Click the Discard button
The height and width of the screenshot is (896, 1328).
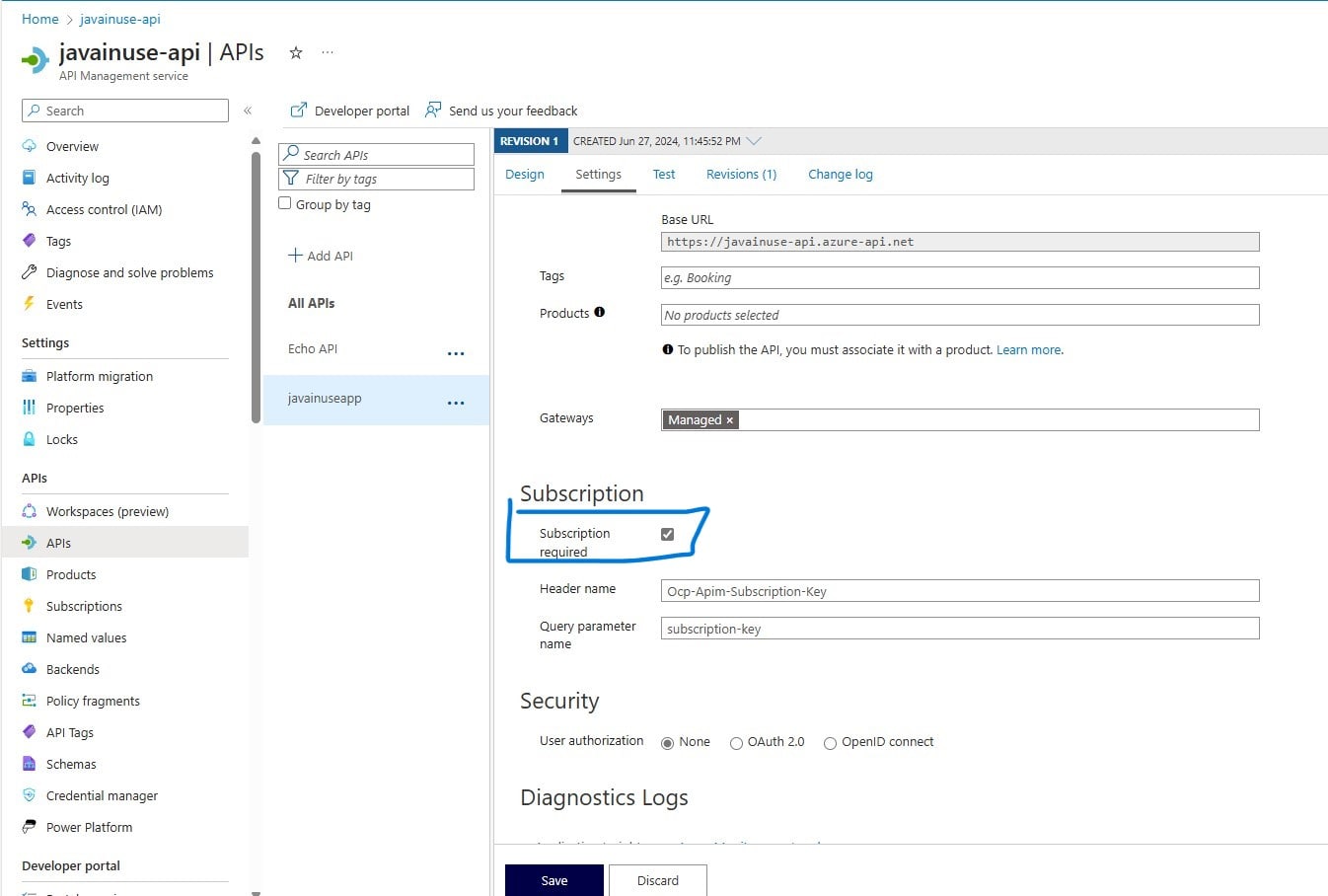[x=658, y=880]
